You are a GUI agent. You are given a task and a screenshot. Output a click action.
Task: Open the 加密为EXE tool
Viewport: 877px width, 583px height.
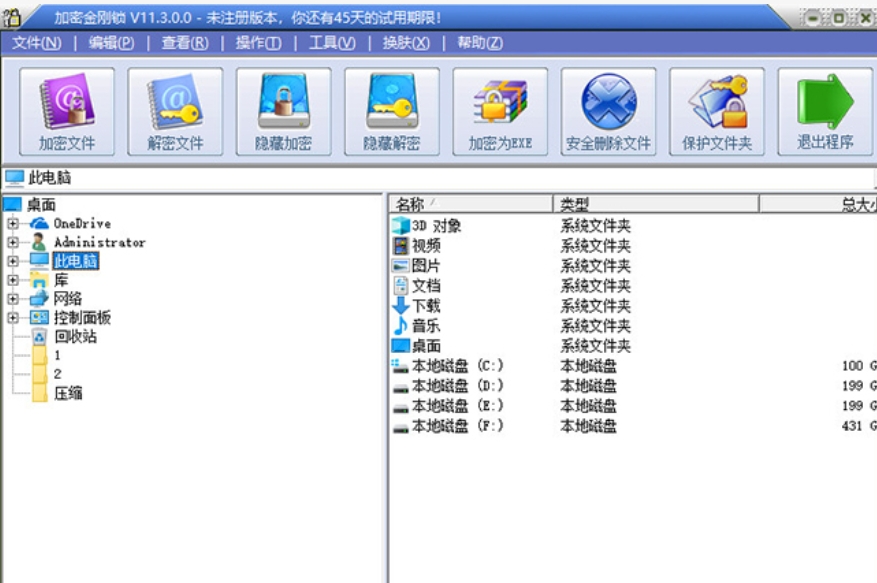(500, 111)
